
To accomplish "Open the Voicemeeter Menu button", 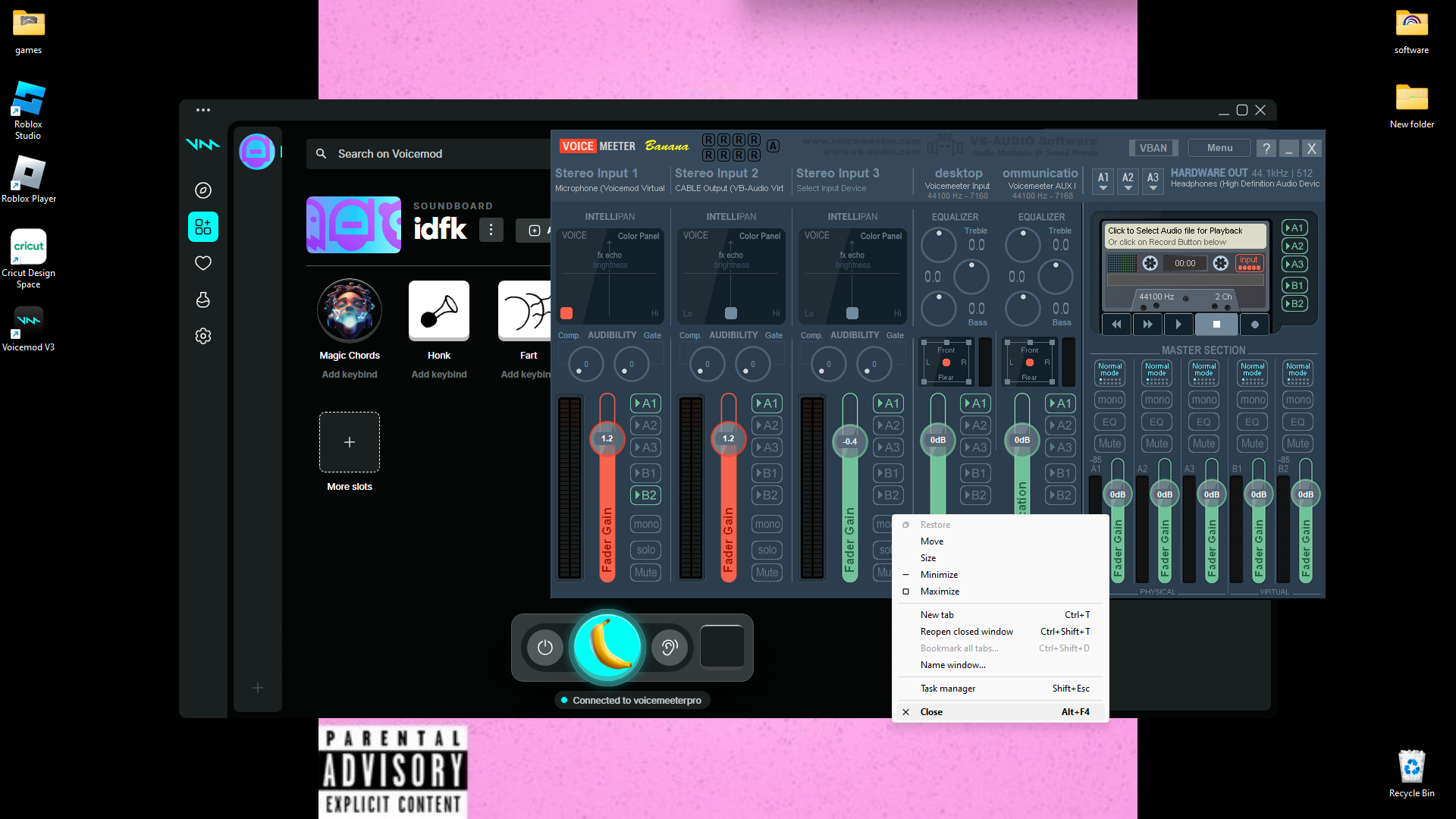I will click(1219, 148).
